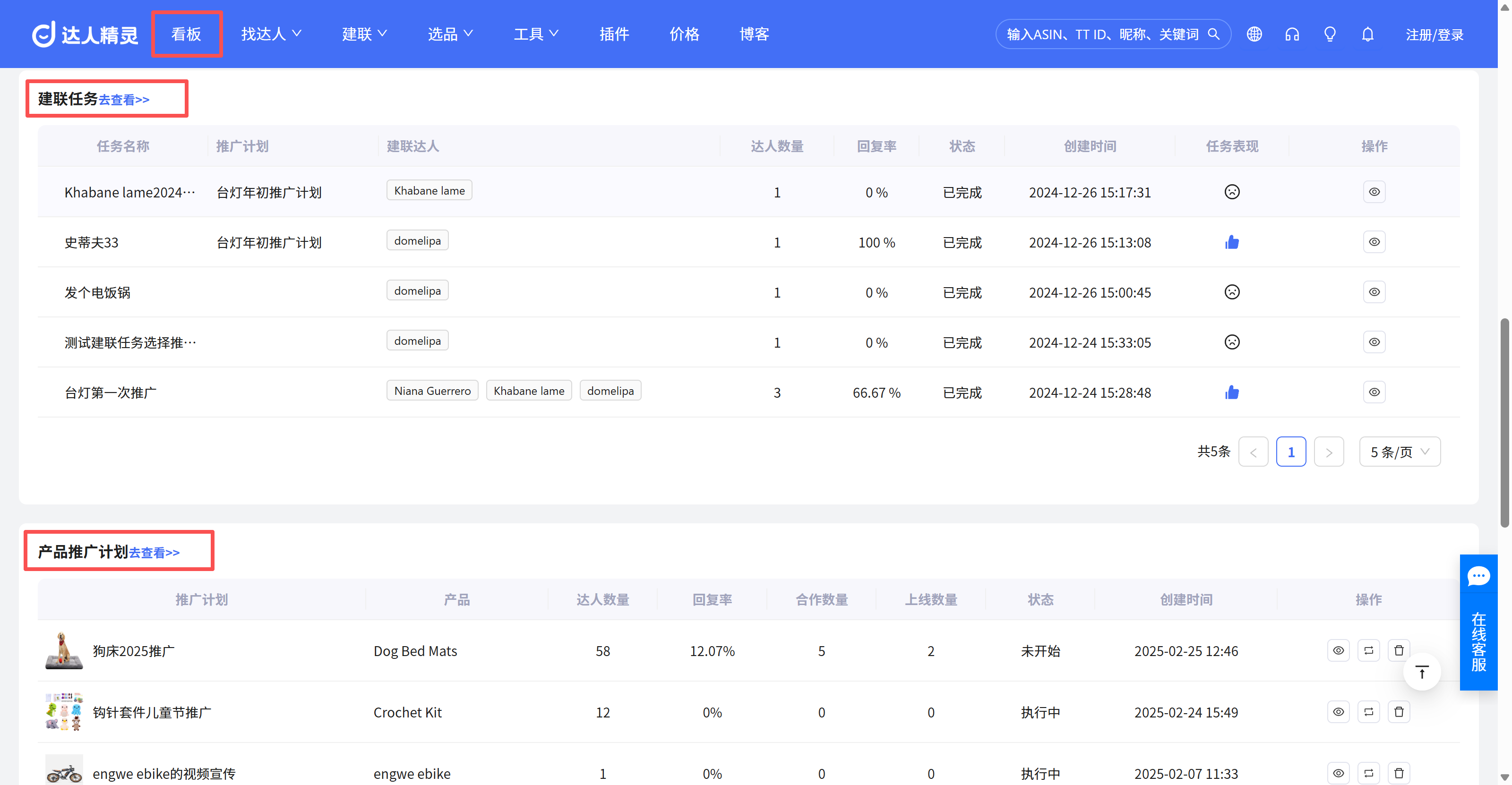Click the 共5条 total count text

[x=1213, y=451]
